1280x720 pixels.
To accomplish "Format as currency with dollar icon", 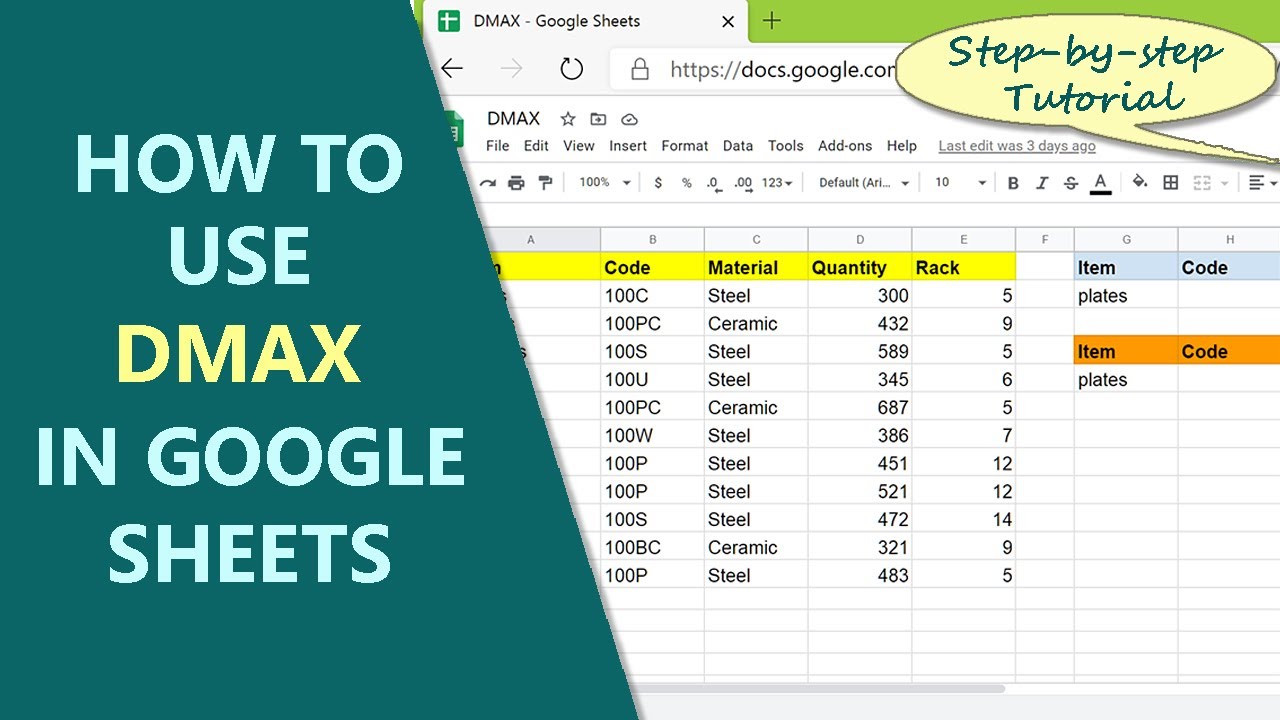I will [658, 183].
